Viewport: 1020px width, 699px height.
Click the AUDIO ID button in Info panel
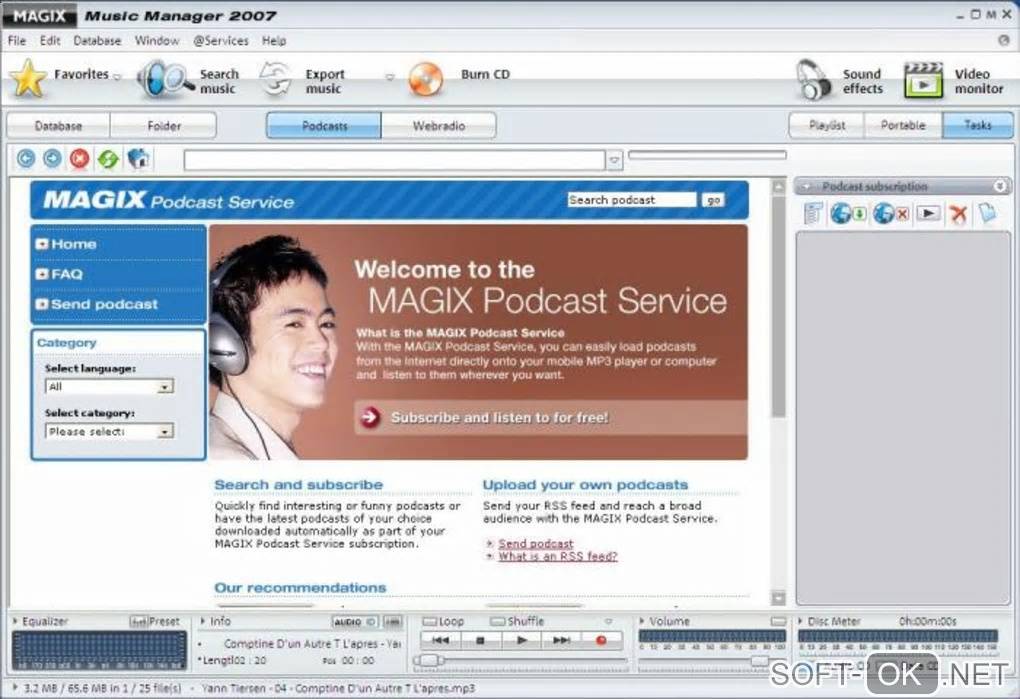point(355,622)
